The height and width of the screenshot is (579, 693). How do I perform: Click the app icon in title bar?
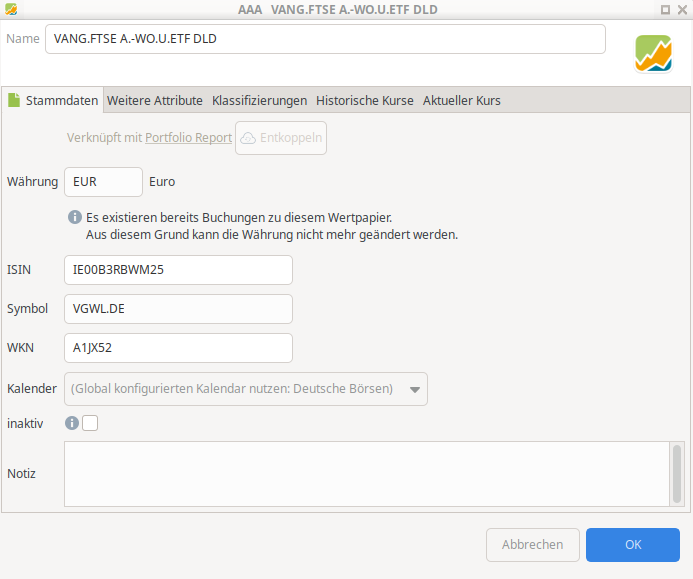pyautogui.click(x=11, y=9)
